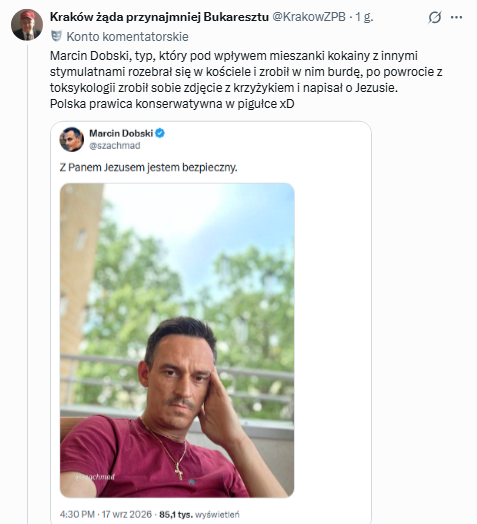Click the @szachmad handle under the name
Screen dimensions: 477x524
click(x=115, y=146)
